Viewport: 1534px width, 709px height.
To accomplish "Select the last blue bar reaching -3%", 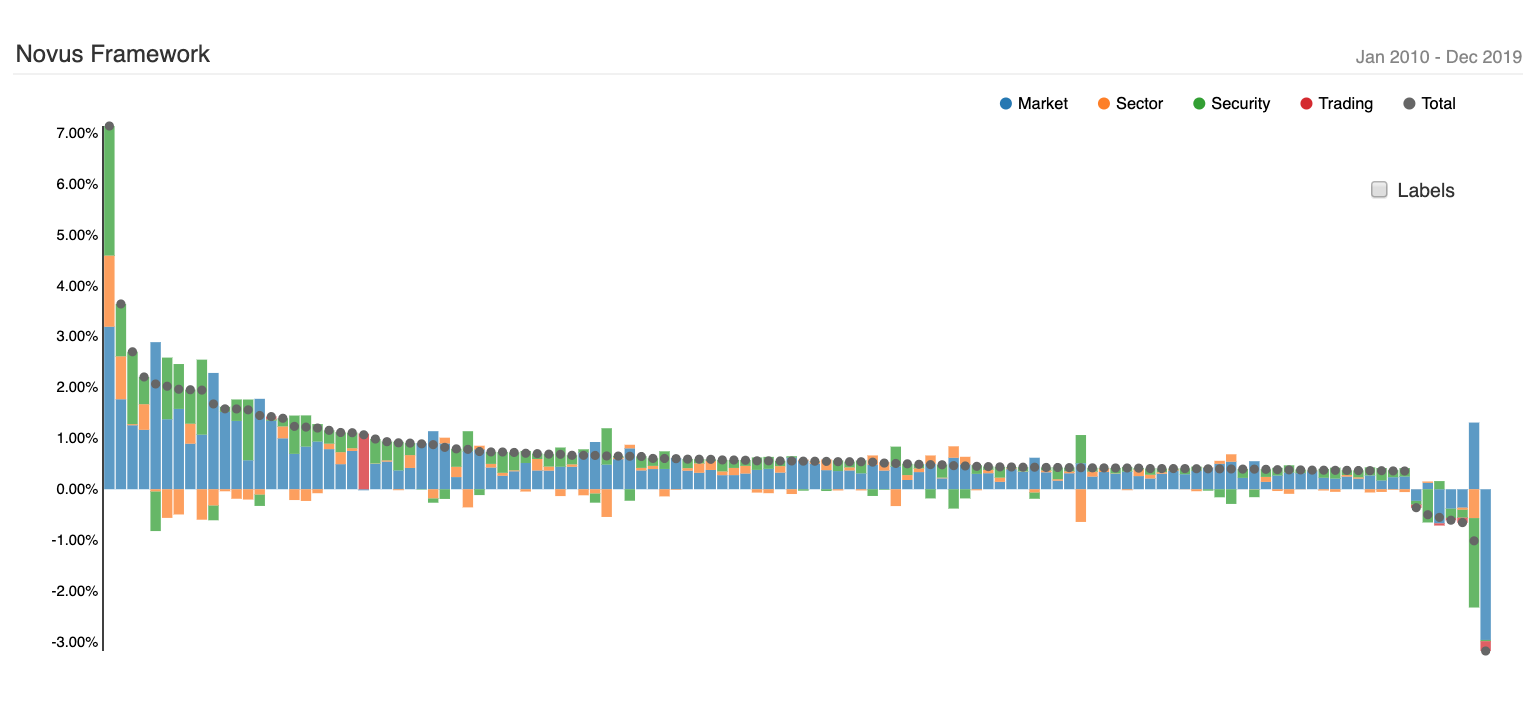I will (x=1485, y=564).
